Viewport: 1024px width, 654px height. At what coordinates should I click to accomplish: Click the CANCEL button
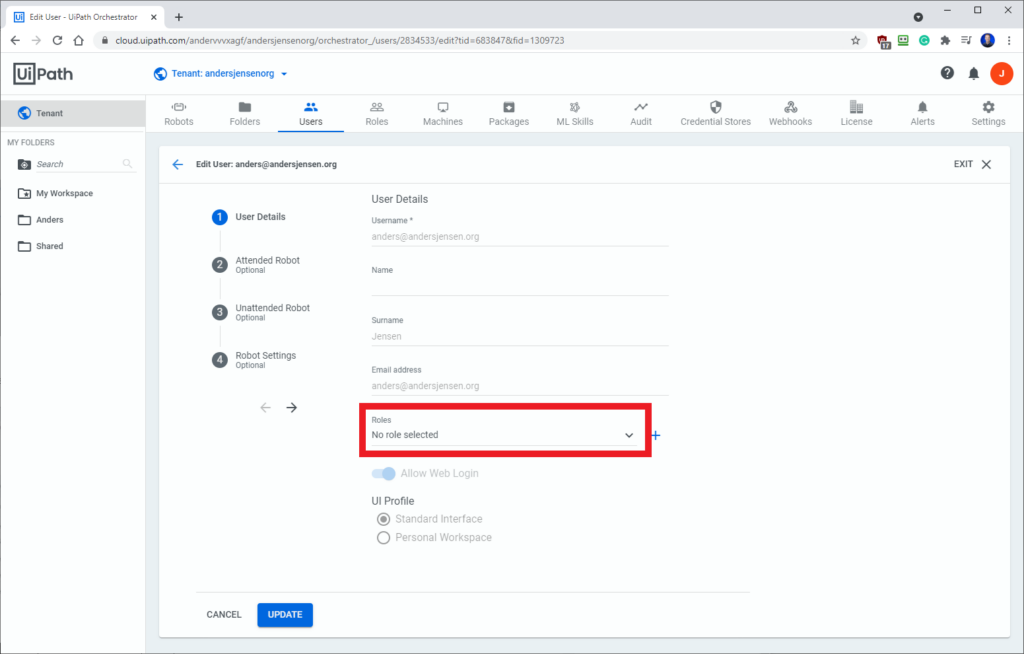pos(224,614)
